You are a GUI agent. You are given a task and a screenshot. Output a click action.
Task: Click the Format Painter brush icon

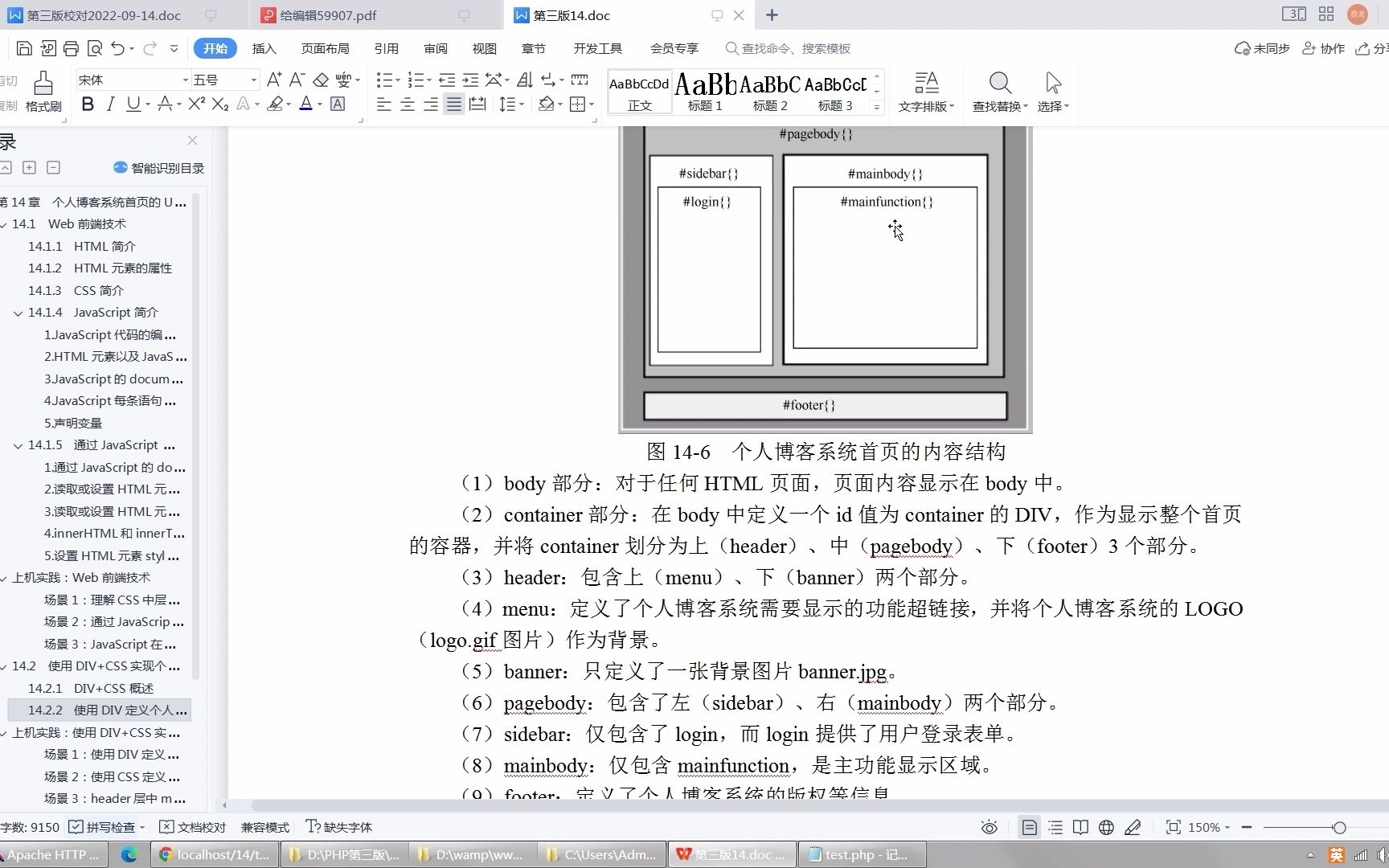pyautogui.click(x=43, y=84)
